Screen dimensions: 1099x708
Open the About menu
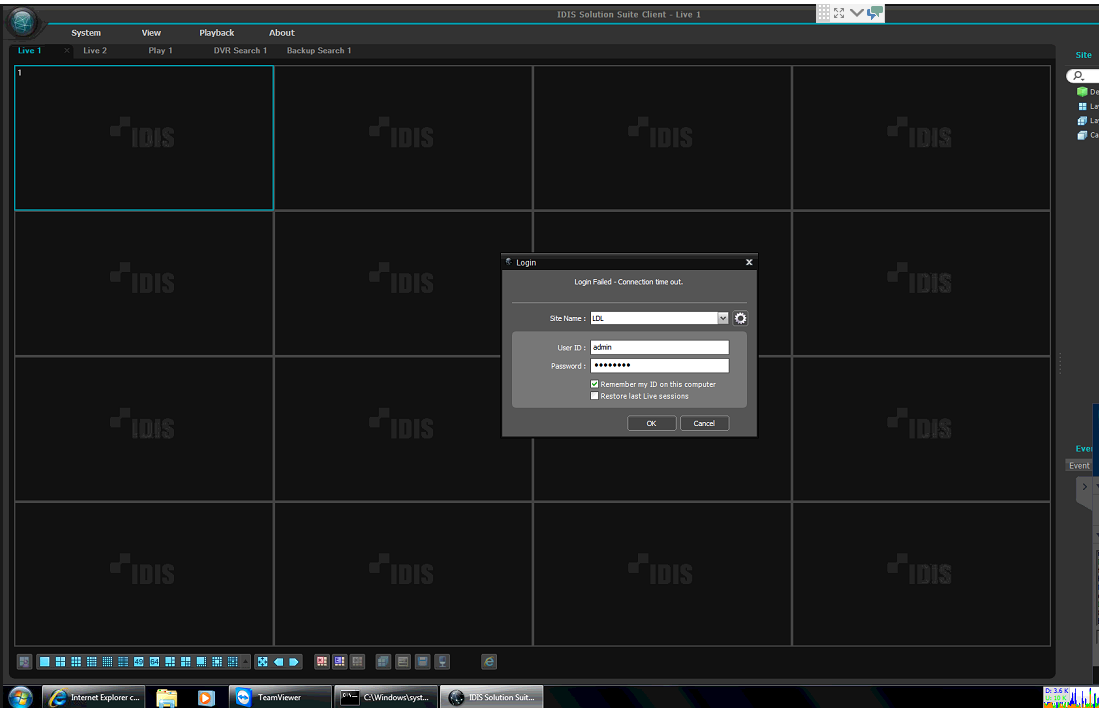click(x=282, y=33)
